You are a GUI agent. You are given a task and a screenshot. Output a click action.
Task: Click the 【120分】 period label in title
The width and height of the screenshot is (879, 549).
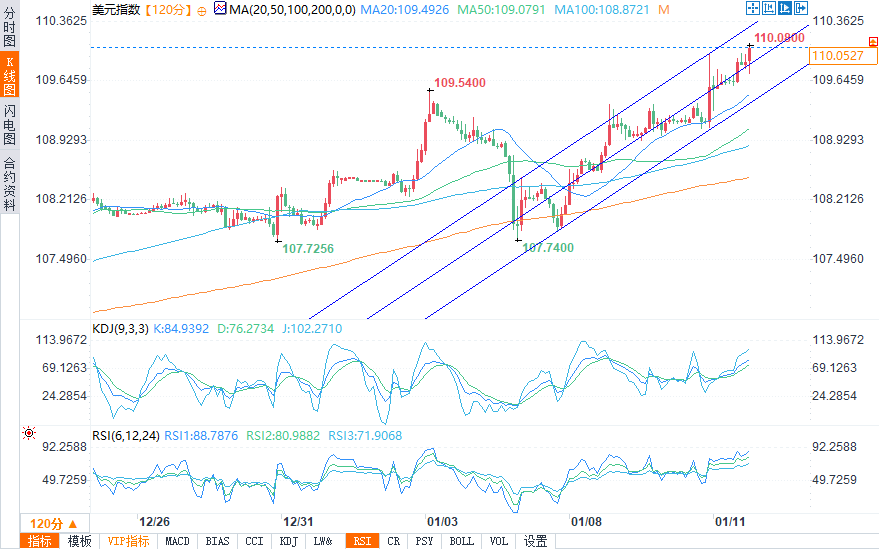point(167,10)
